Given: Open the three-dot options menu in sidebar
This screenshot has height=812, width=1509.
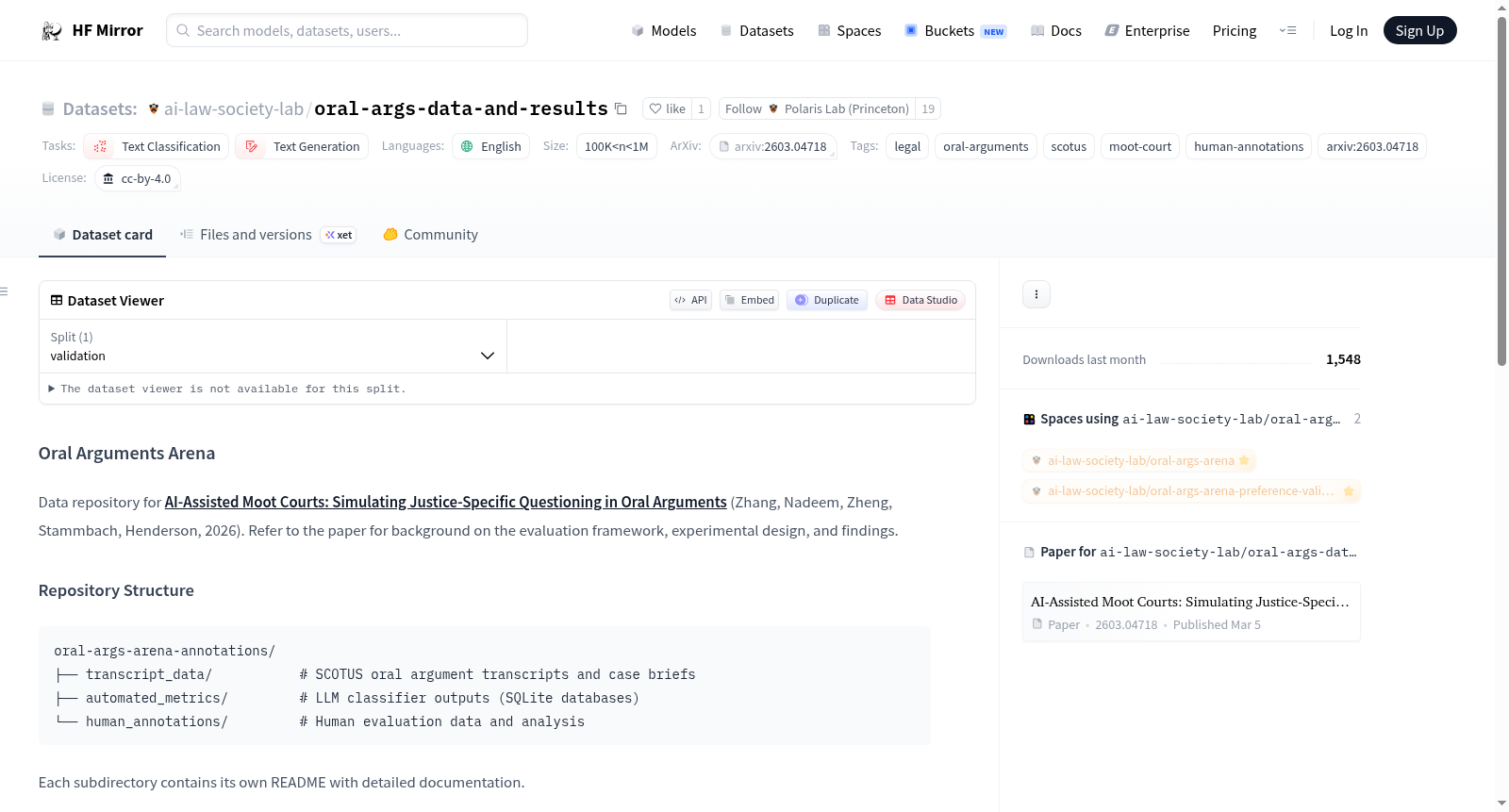Looking at the screenshot, I should point(1036,294).
